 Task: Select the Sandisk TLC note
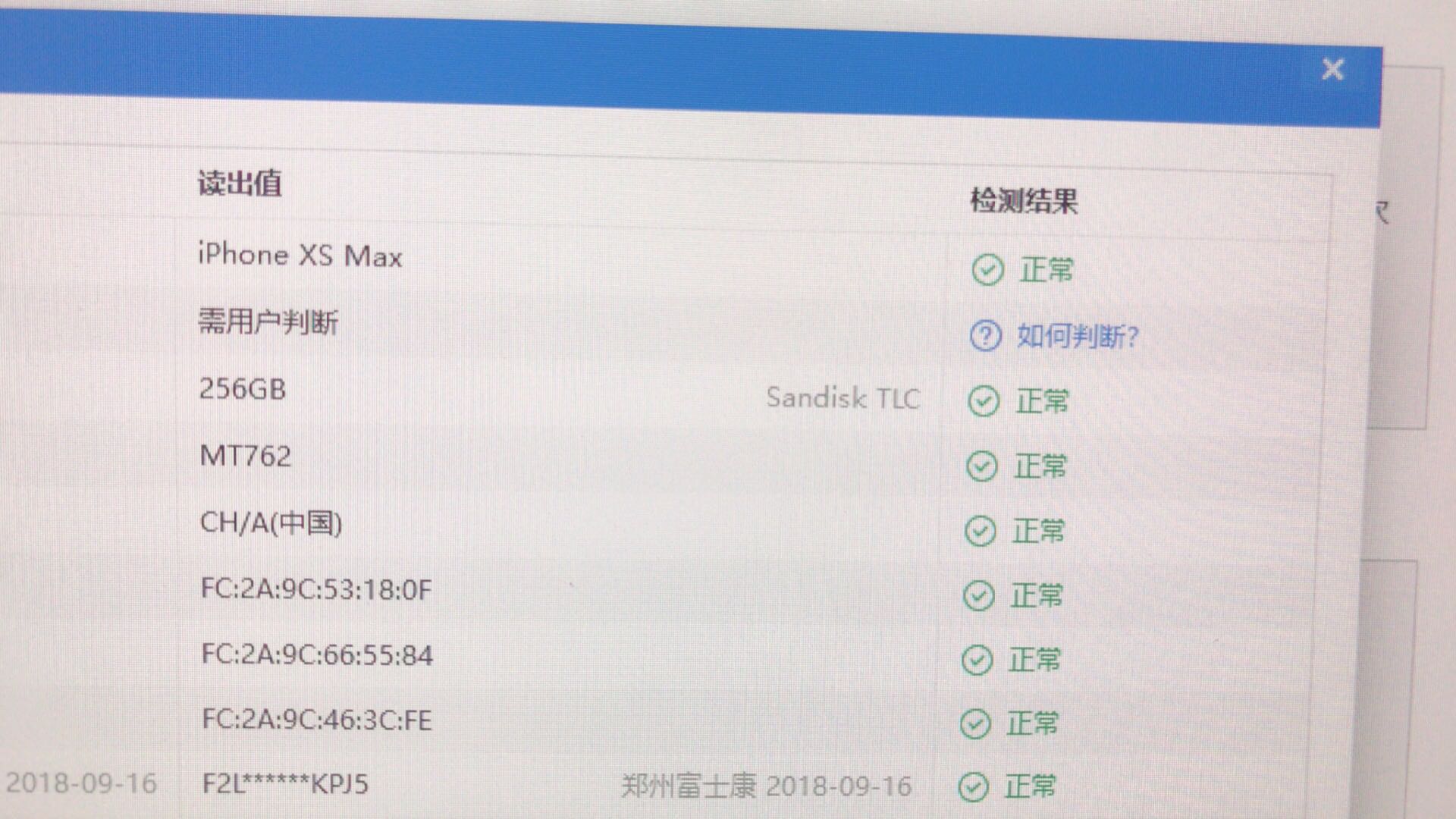pyautogui.click(x=843, y=397)
